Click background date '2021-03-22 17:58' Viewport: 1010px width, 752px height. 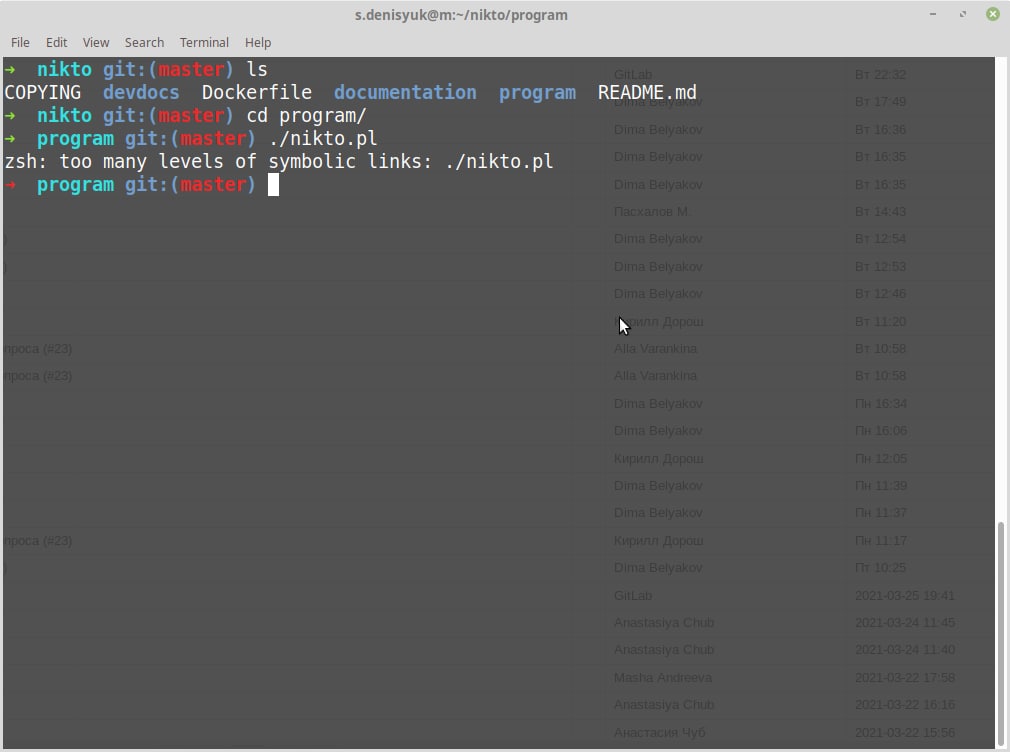(905, 678)
